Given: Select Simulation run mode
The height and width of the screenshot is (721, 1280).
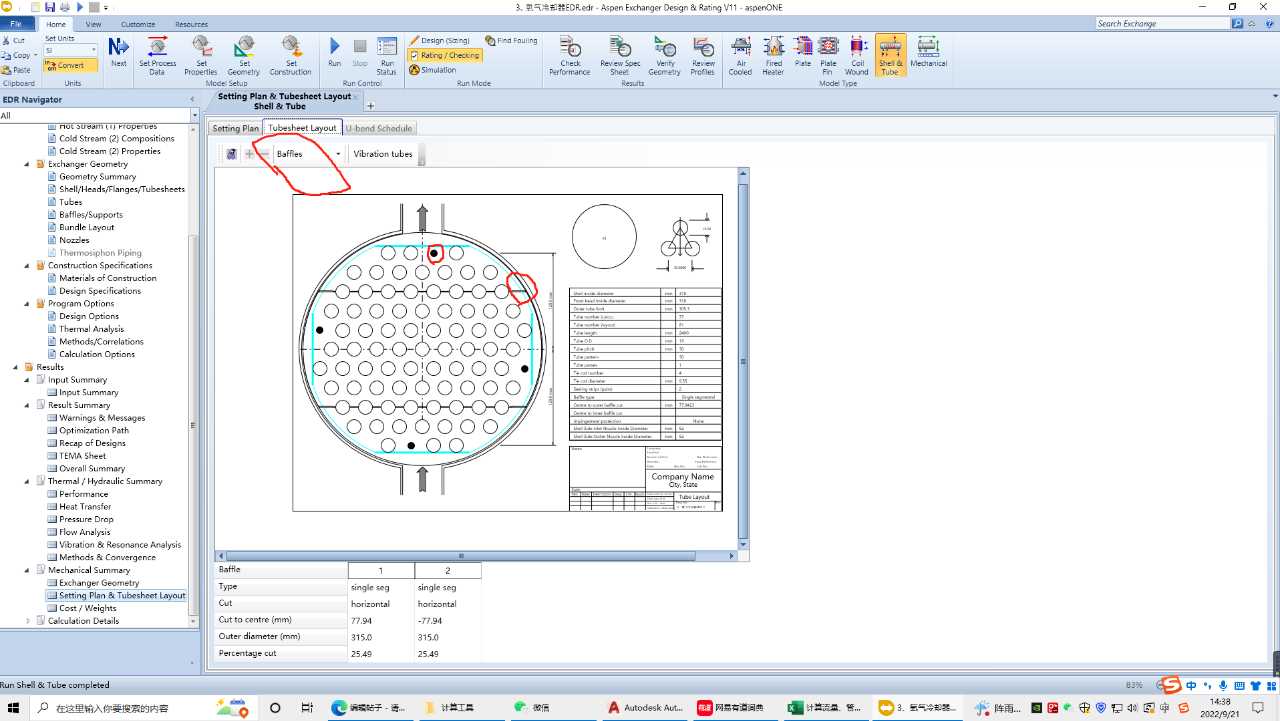Looking at the screenshot, I should pyautogui.click(x=433, y=70).
